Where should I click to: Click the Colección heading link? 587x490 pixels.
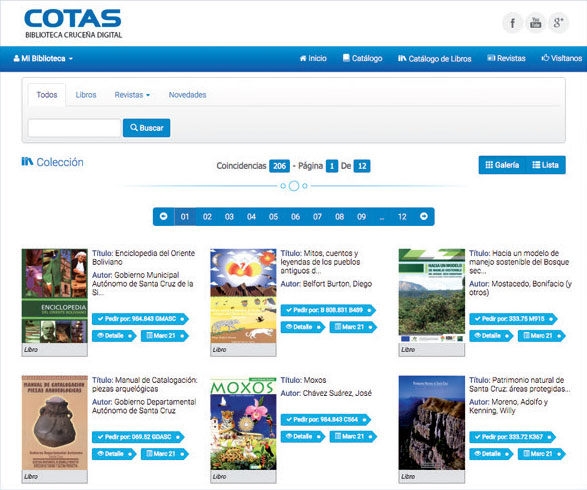[x=53, y=162]
